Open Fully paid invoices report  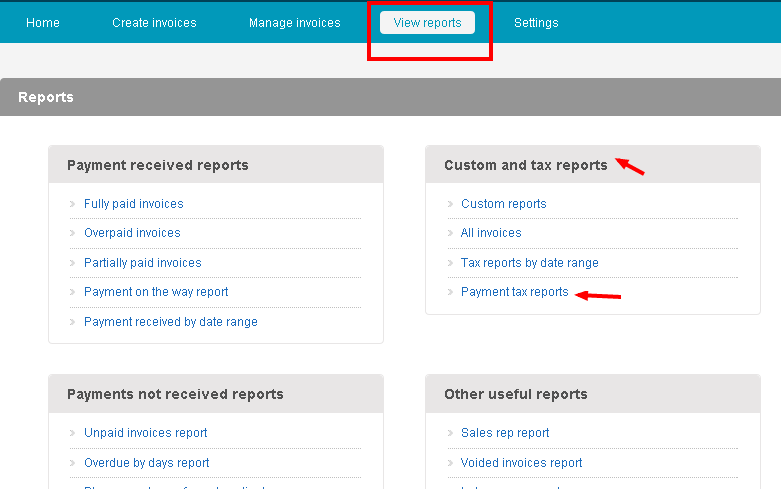click(x=133, y=204)
